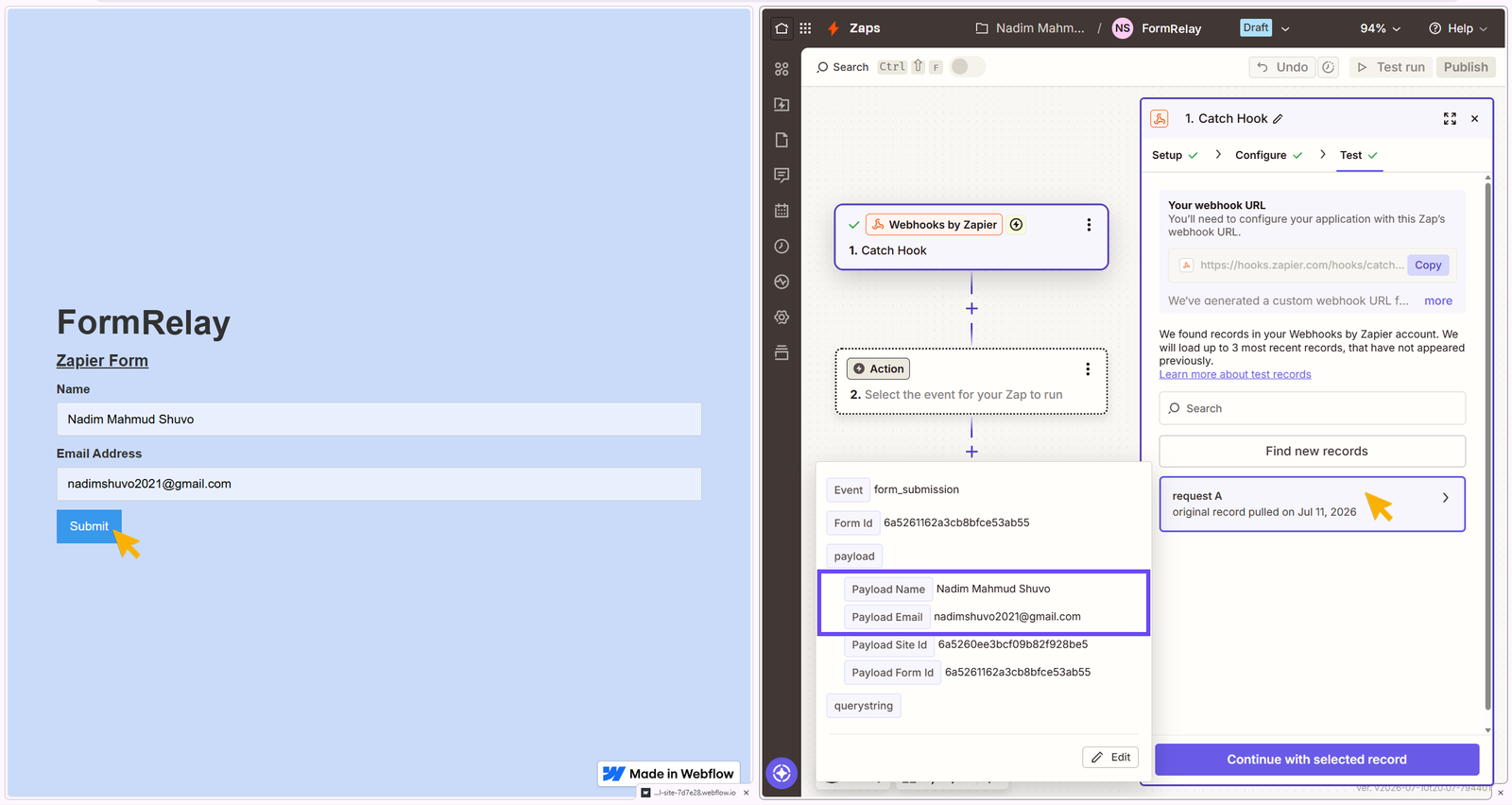Click the records Search field
This screenshot has height=805, width=1512.
point(1313,408)
